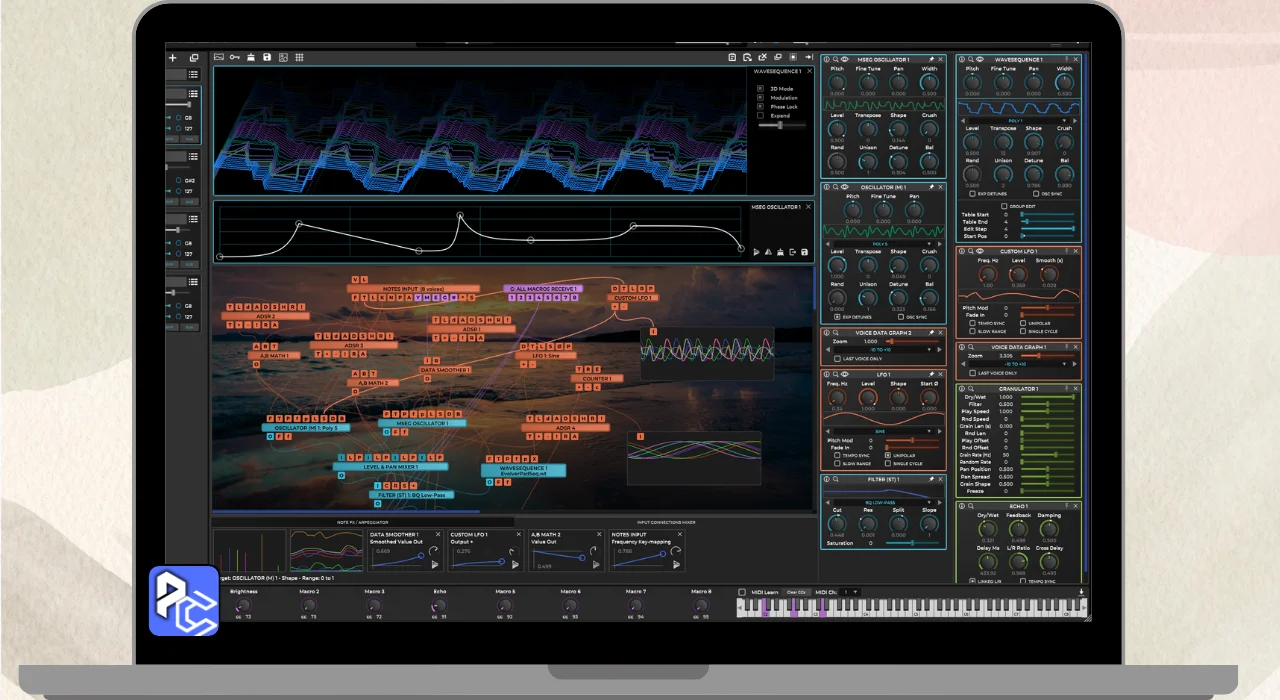1280x700 pixels.
Task: Enable the Expand checkbox in Wavesequence display
Action: (x=760, y=115)
